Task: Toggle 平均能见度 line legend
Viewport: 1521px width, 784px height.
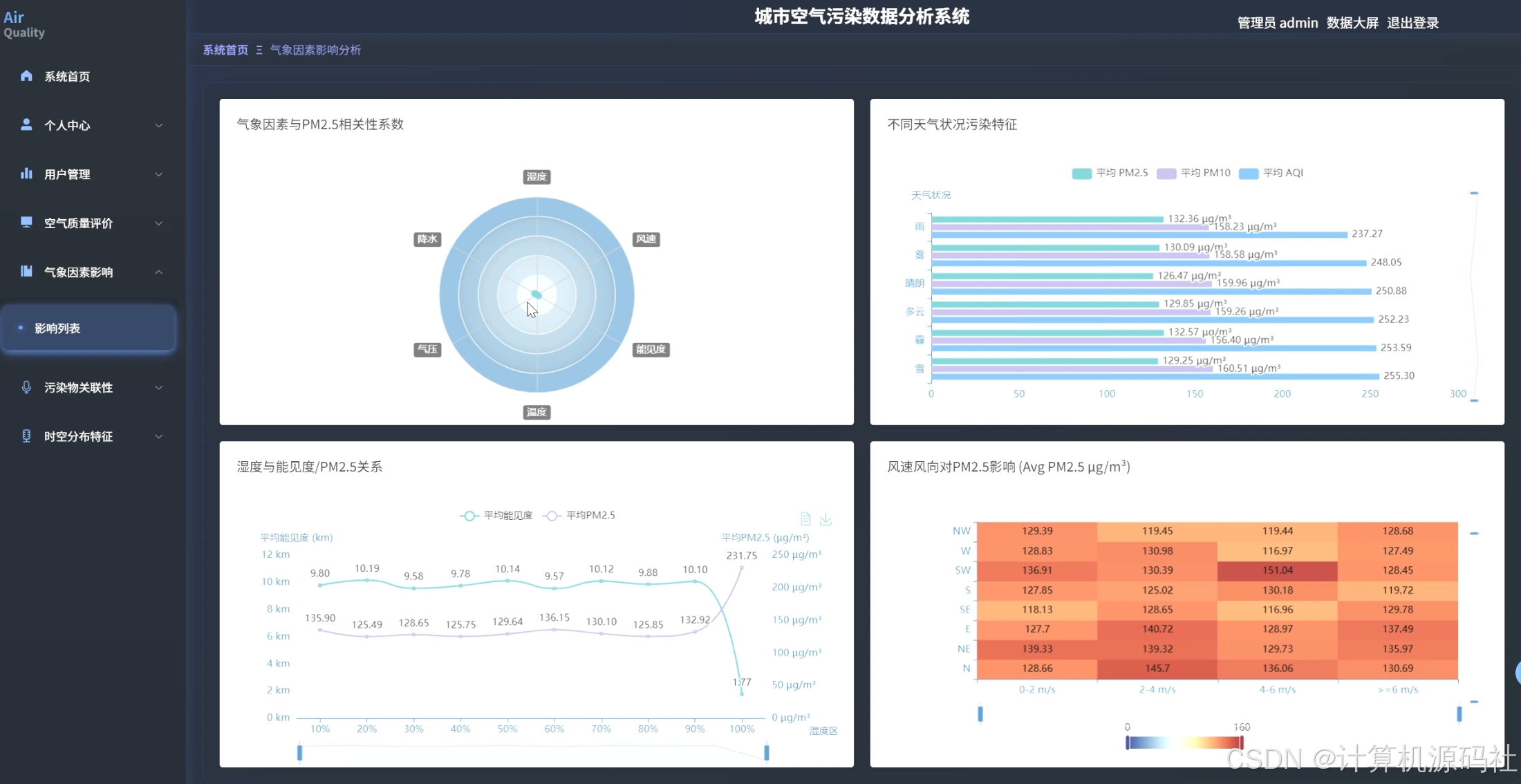Action: (496, 516)
